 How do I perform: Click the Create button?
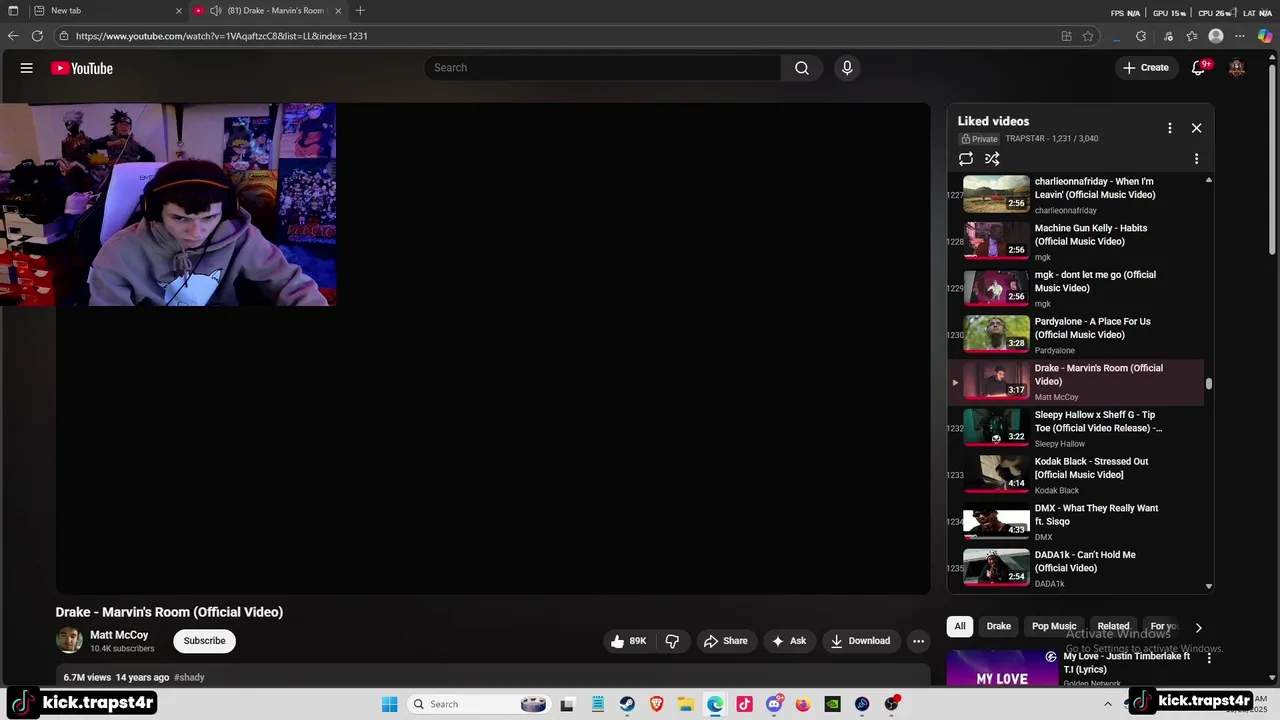(1145, 68)
